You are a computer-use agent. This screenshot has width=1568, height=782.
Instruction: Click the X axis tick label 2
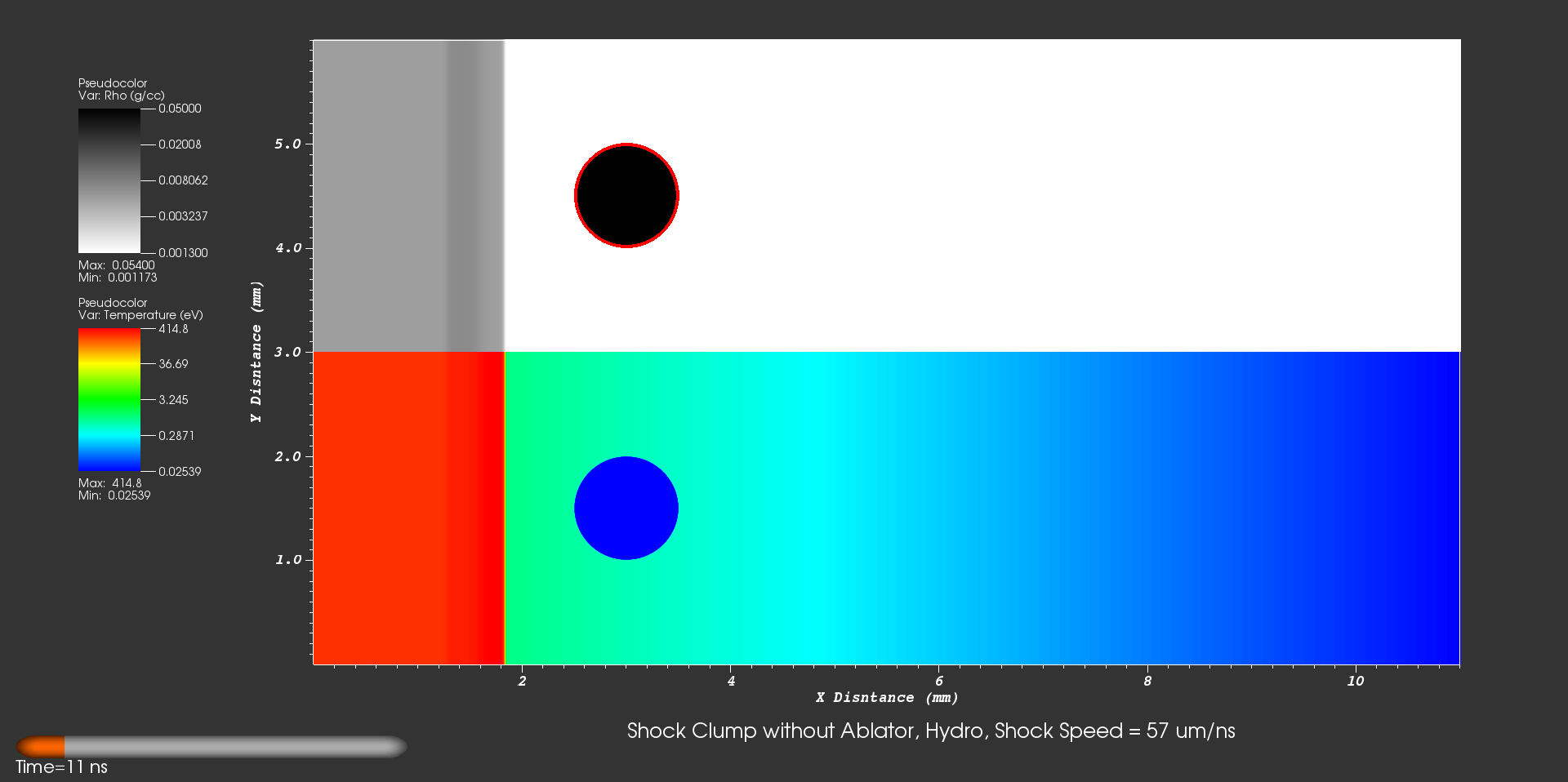(x=523, y=681)
